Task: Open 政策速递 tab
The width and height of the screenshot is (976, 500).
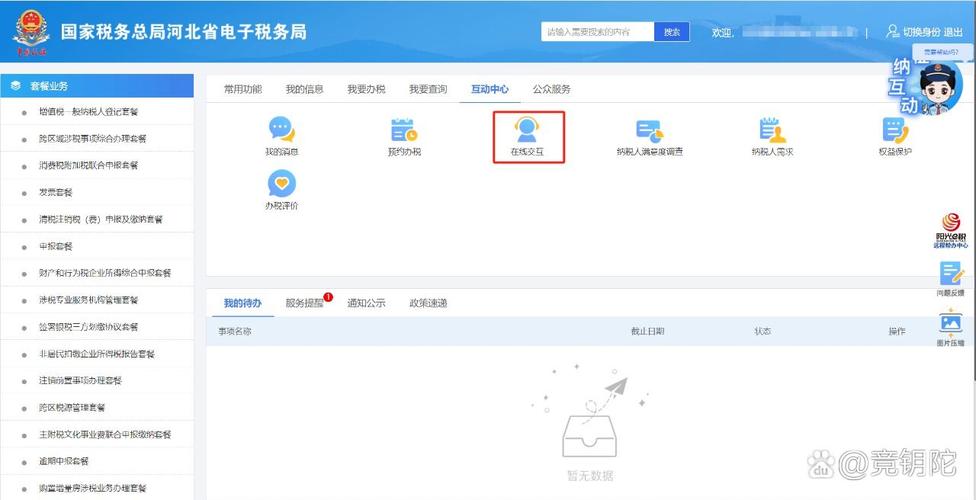Action: point(428,303)
